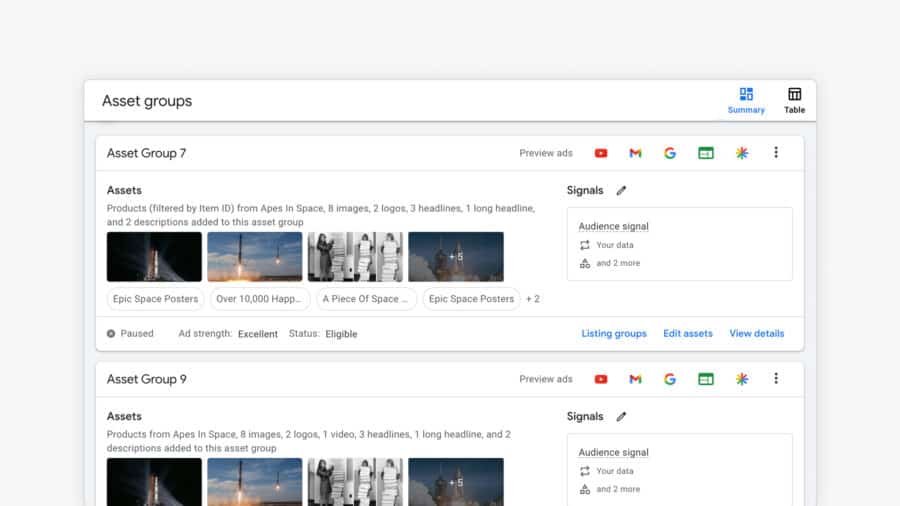Preview YouTube ad for Asset Group 9
This screenshot has height=506, width=900.
click(601, 379)
